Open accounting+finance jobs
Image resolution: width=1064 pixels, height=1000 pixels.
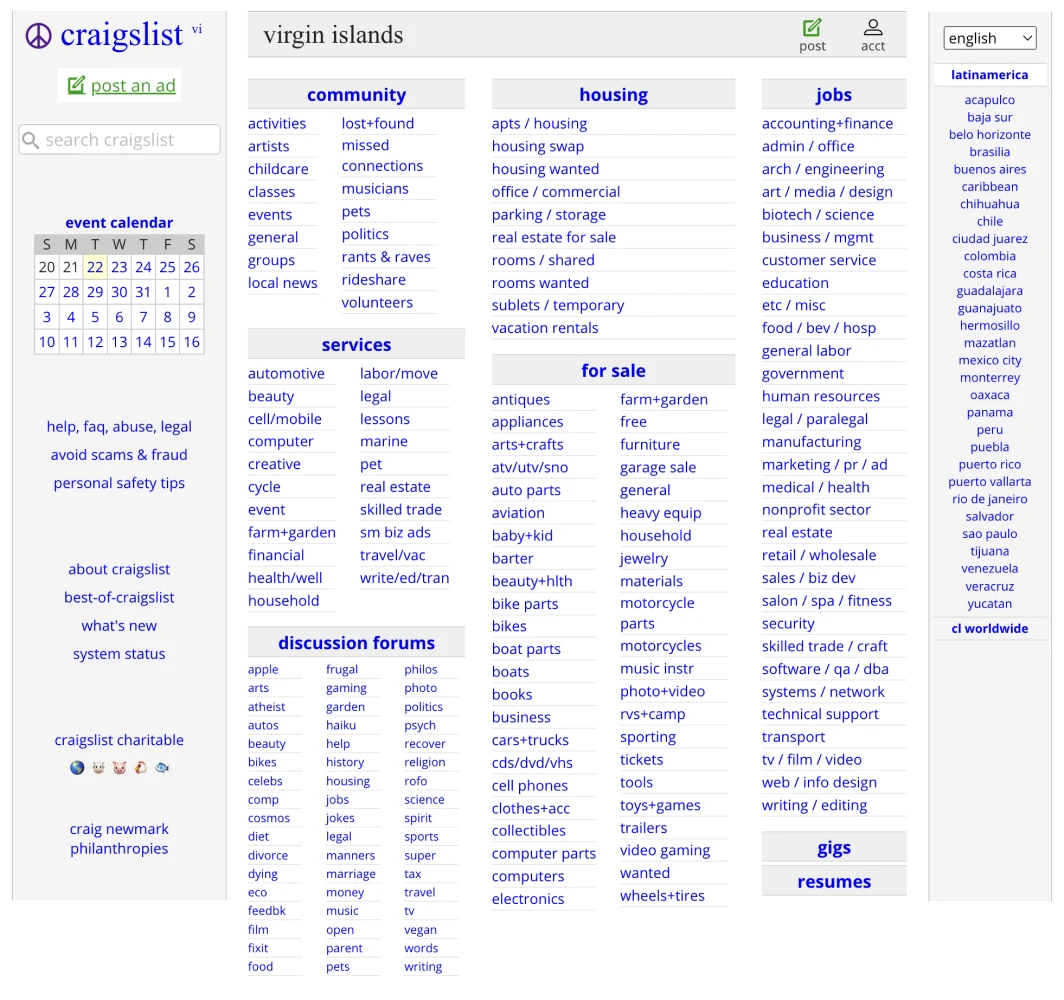tap(827, 123)
